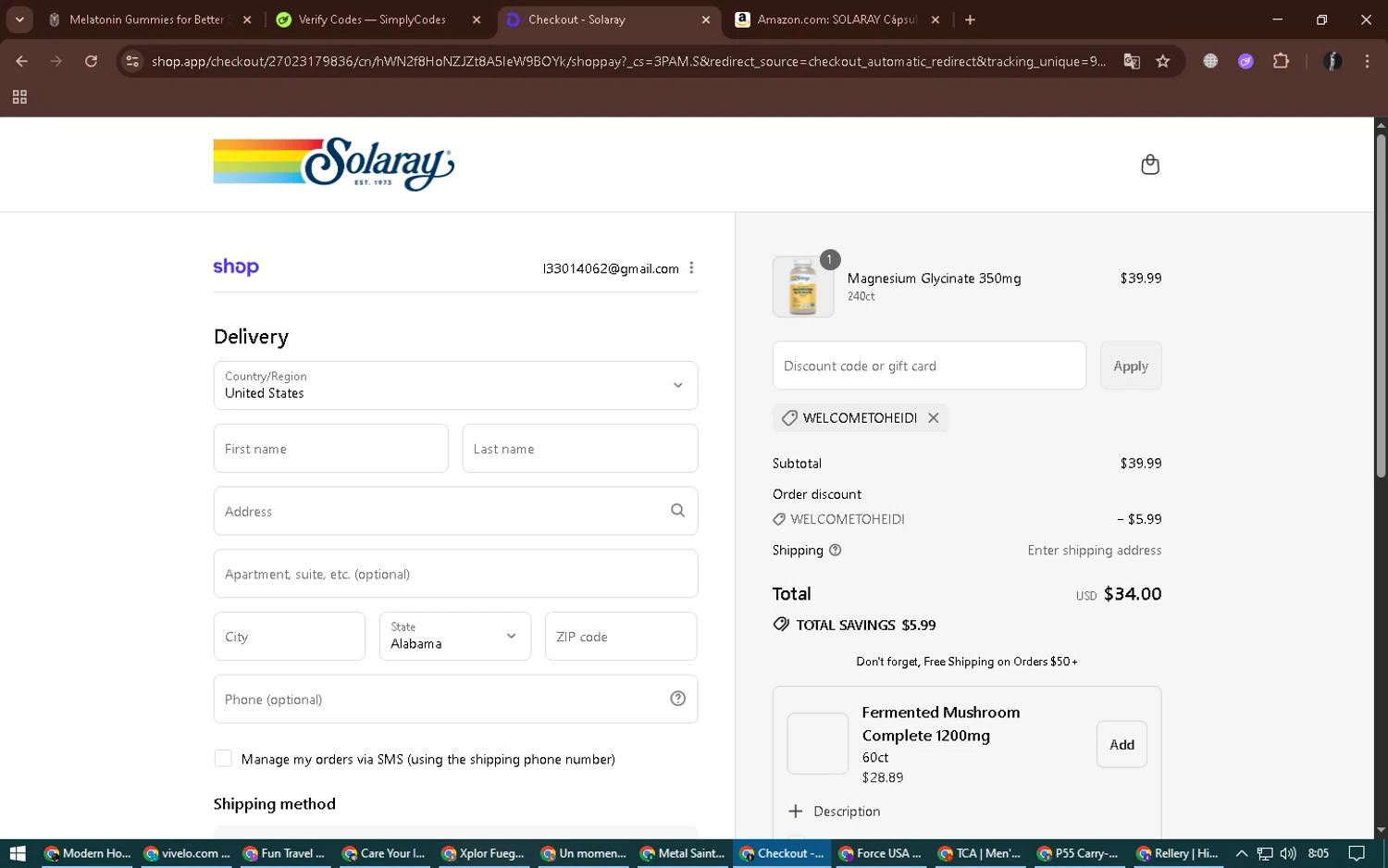Expand the Fermented Mushroom Description
Screen dimensions: 1388x868
click(x=834, y=811)
